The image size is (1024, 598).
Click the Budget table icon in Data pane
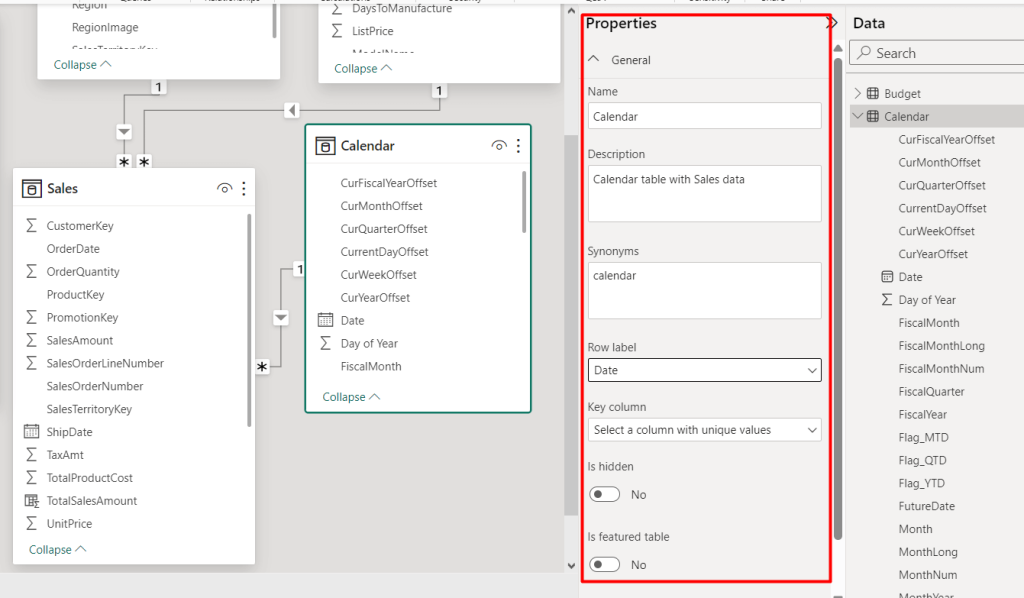pos(872,93)
